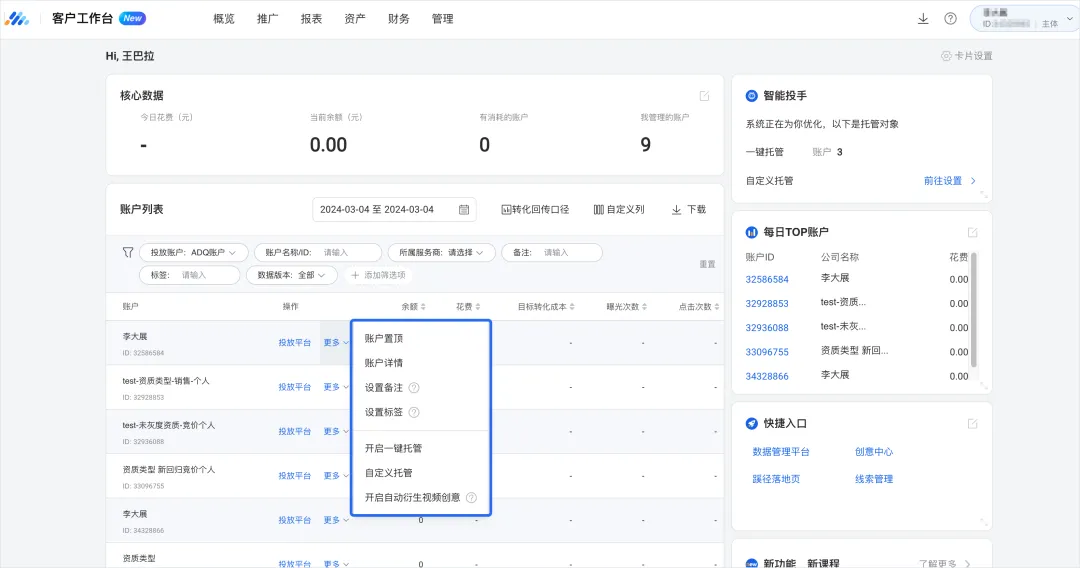Screen dimensions: 1080x568
Task: Open the 管理 tab
Action: coord(442,19)
